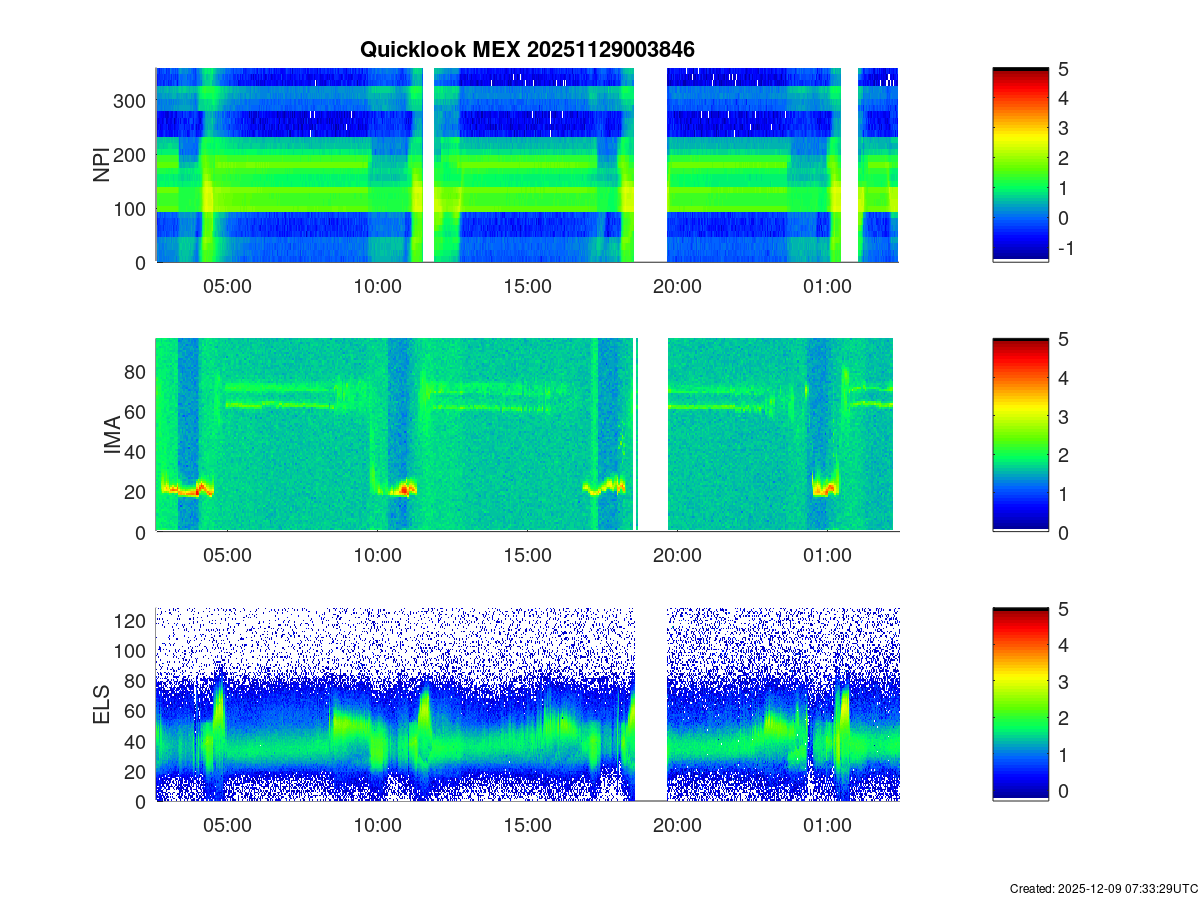Viewport: 1200px width, 900px height.
Task: Click the plot title Quicklook MEX 20251129003846
Action: pos(527,49)
